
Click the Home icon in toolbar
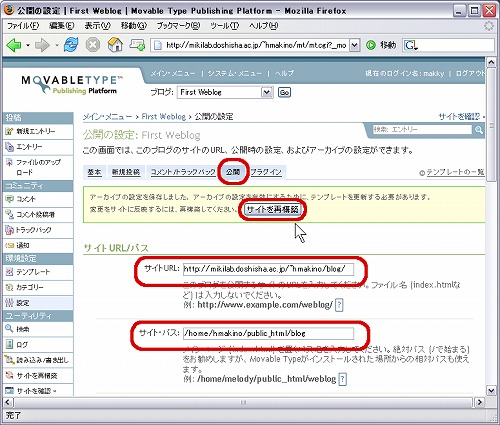tap(115, 45)
